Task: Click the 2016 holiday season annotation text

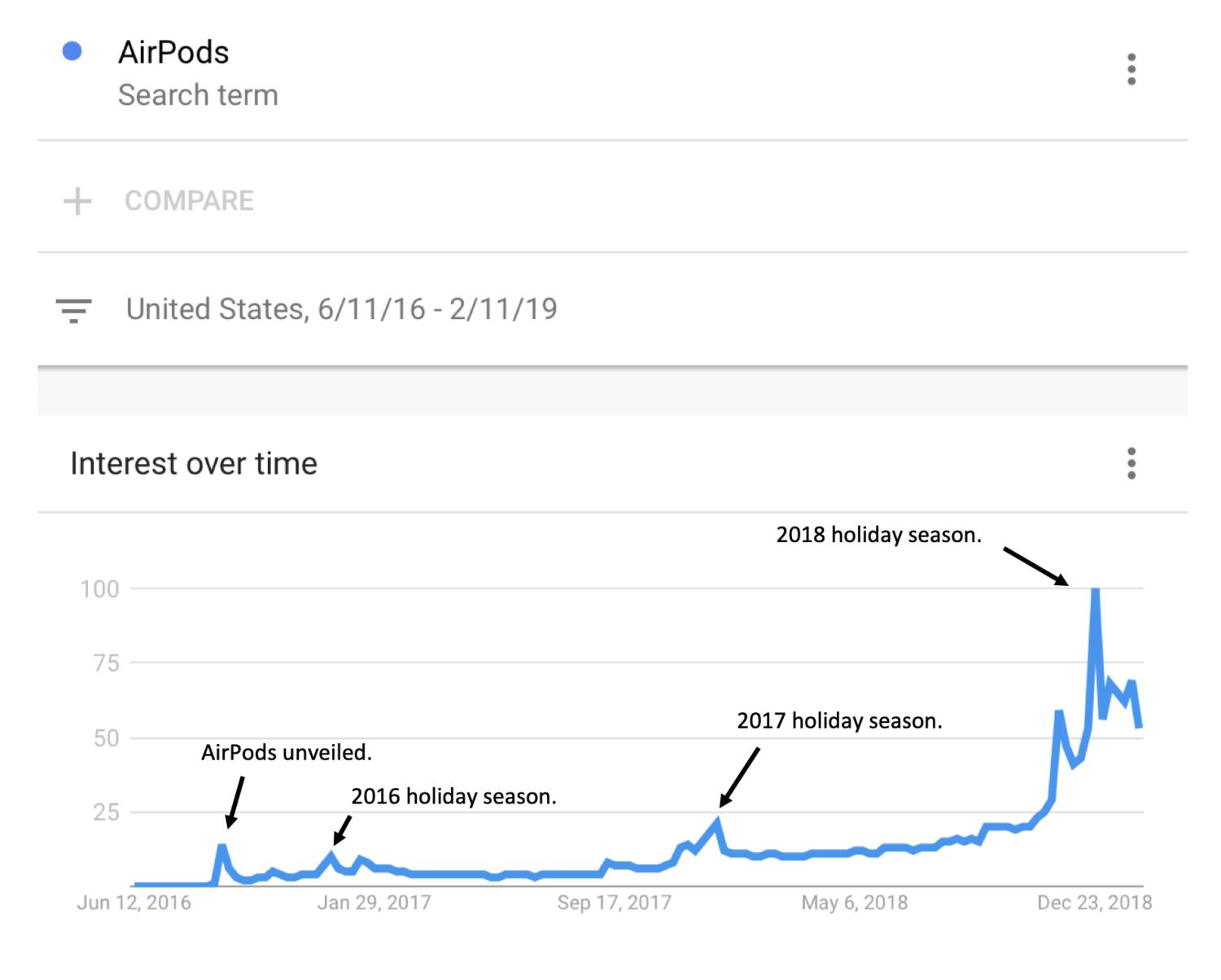Action: pos(453,796)
